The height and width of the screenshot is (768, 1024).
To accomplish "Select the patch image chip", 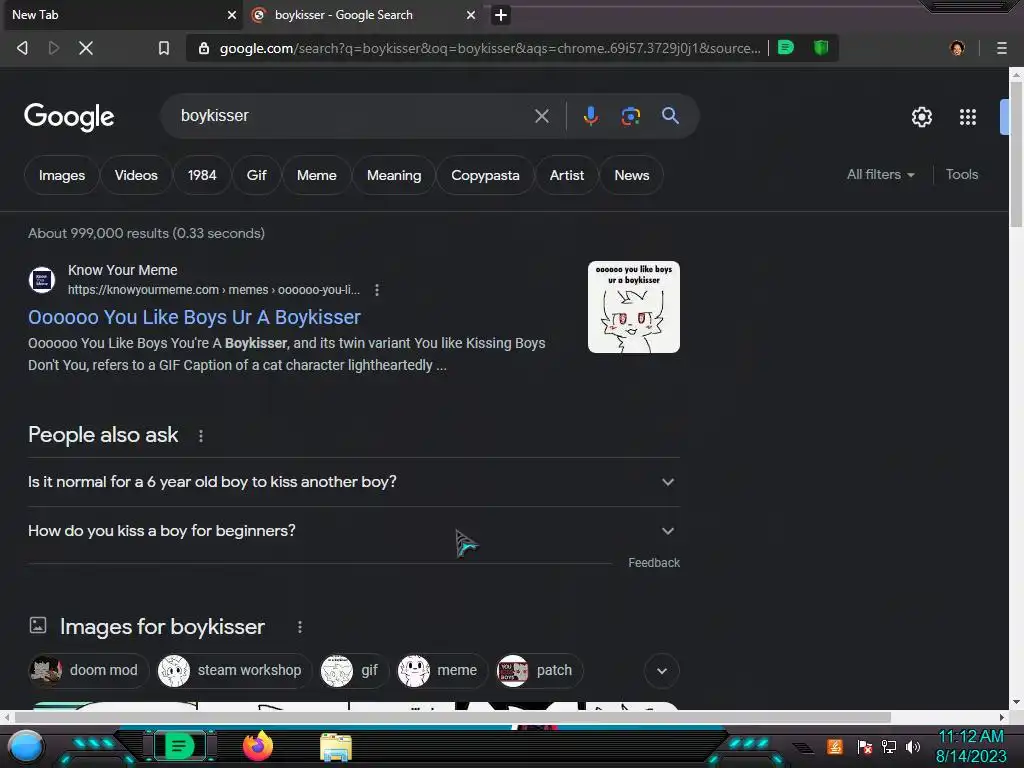I will (539, 671).
